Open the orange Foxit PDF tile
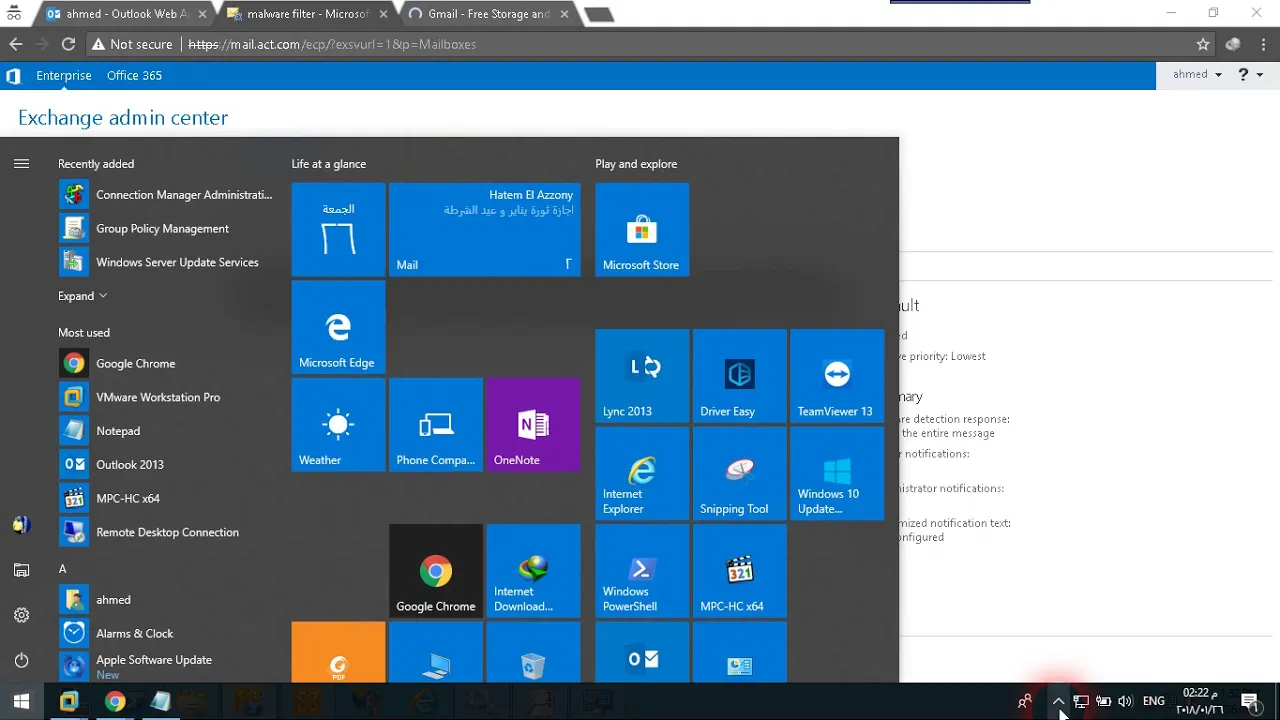Image resolution: width=1280 pixels, height=720 pixels. tap(338, 652)
